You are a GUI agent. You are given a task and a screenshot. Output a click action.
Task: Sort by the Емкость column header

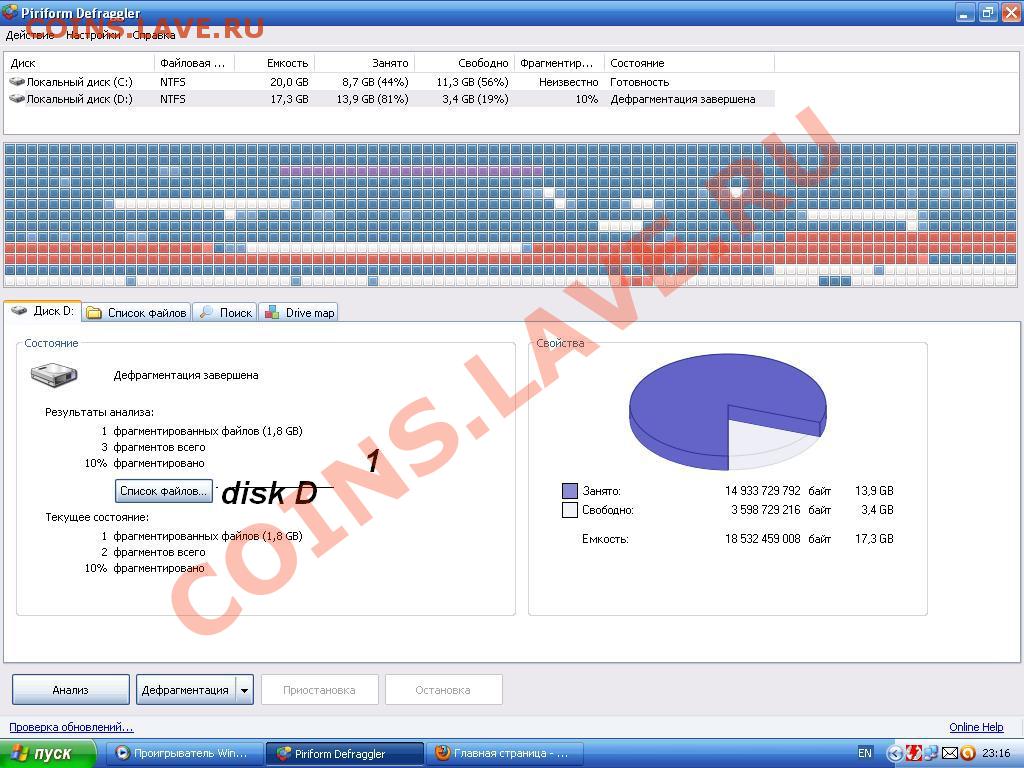(275, 63)
